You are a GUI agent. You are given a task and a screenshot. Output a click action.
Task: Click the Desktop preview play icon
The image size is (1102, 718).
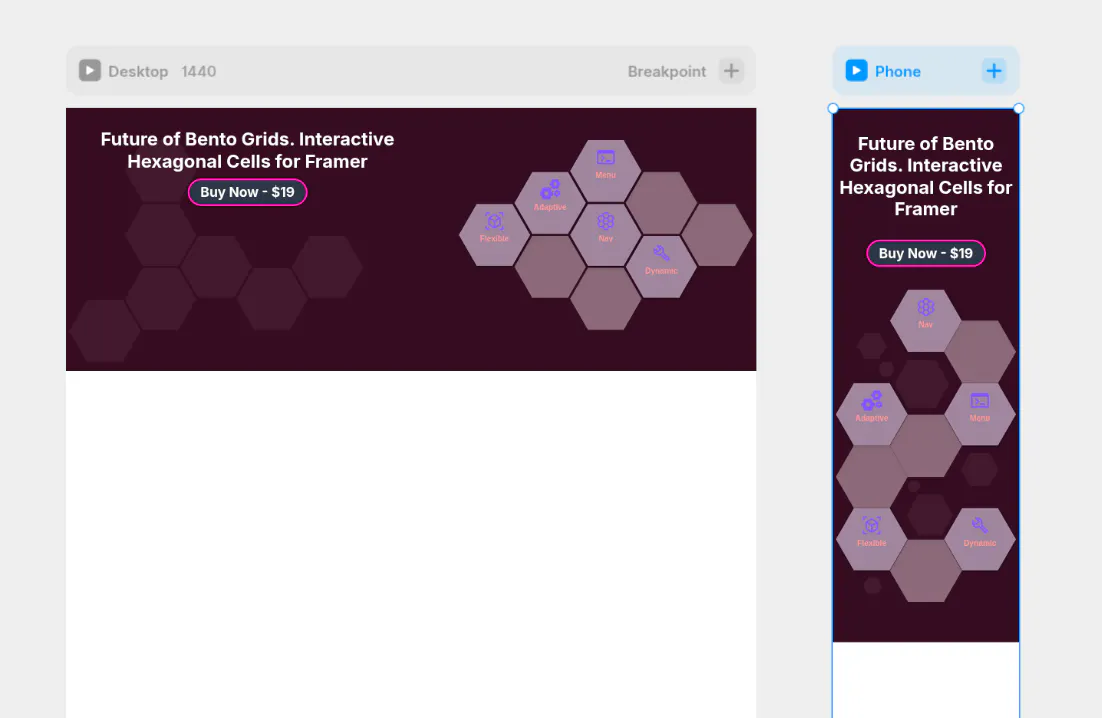[89, 71]
